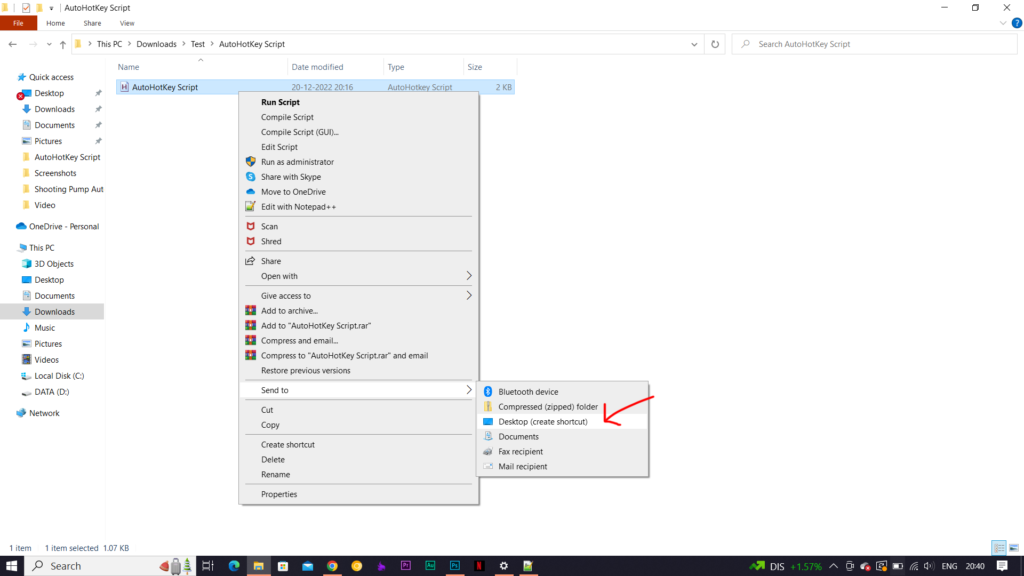The height and width of the screenshot is (576, 1024).
Task: Open the Settings gear on taskbar
Action: [x=504, y=566]
